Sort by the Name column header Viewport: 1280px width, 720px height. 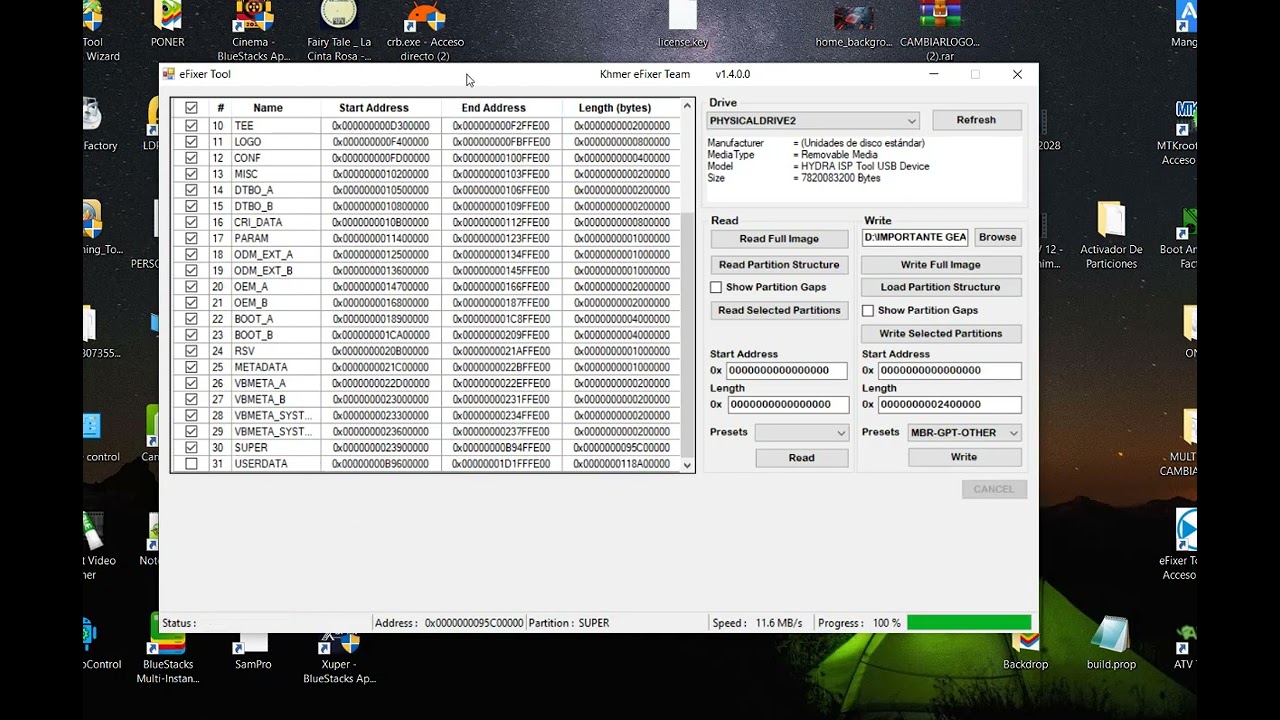point(268,108)
